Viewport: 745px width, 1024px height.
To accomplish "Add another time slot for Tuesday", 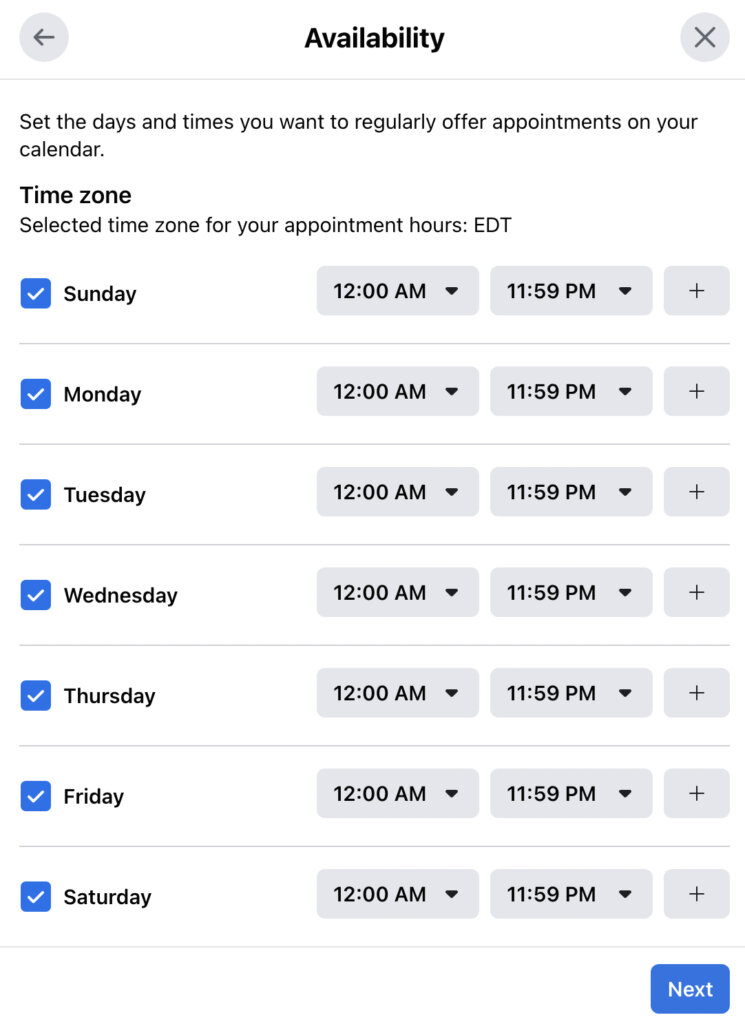I will pos(696,492).
